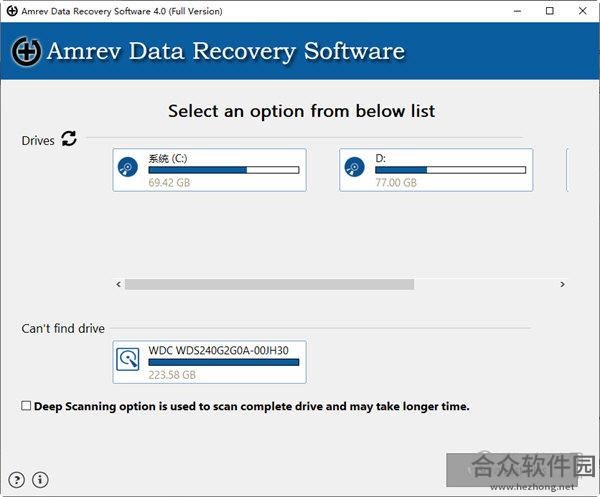The image size is (600, 497).
Task: Maximize the Amrev window
Action: [x=549, y=11]
